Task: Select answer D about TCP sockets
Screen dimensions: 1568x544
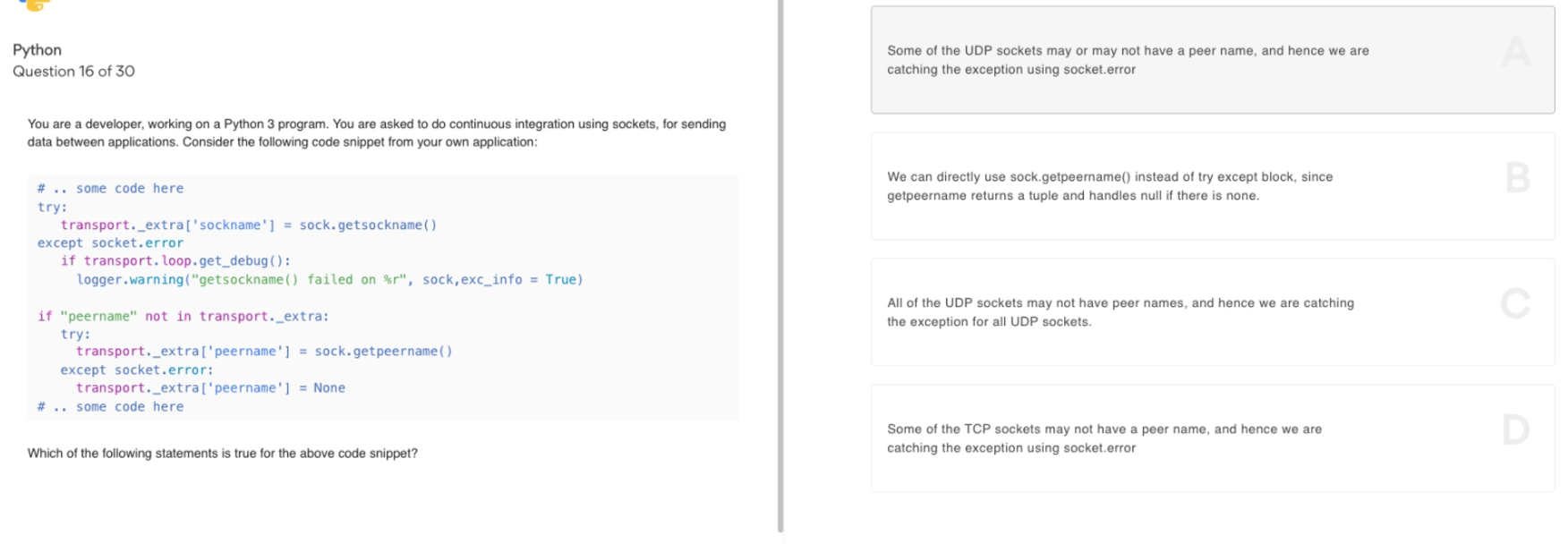Action: click(1213, 438)
